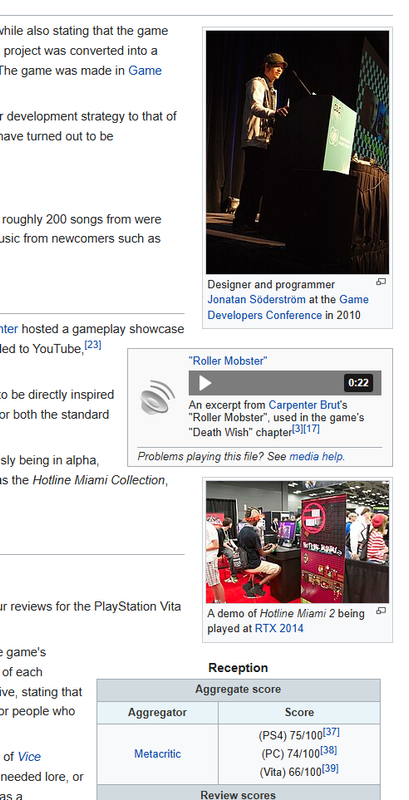409x800 pixels.
Task: Click the photo of the speaker at the podium
Action: coord(297,152)
